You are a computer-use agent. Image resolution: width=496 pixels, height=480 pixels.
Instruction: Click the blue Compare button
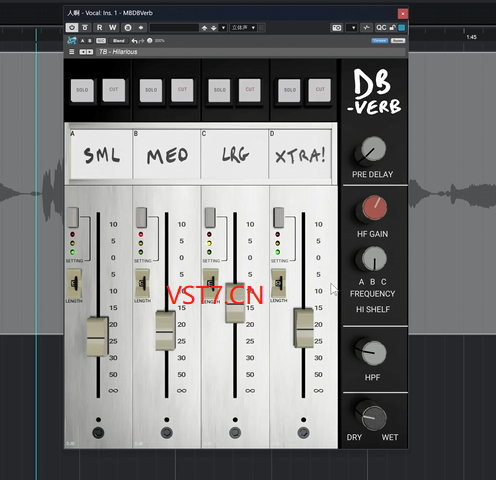click(380, 41)
